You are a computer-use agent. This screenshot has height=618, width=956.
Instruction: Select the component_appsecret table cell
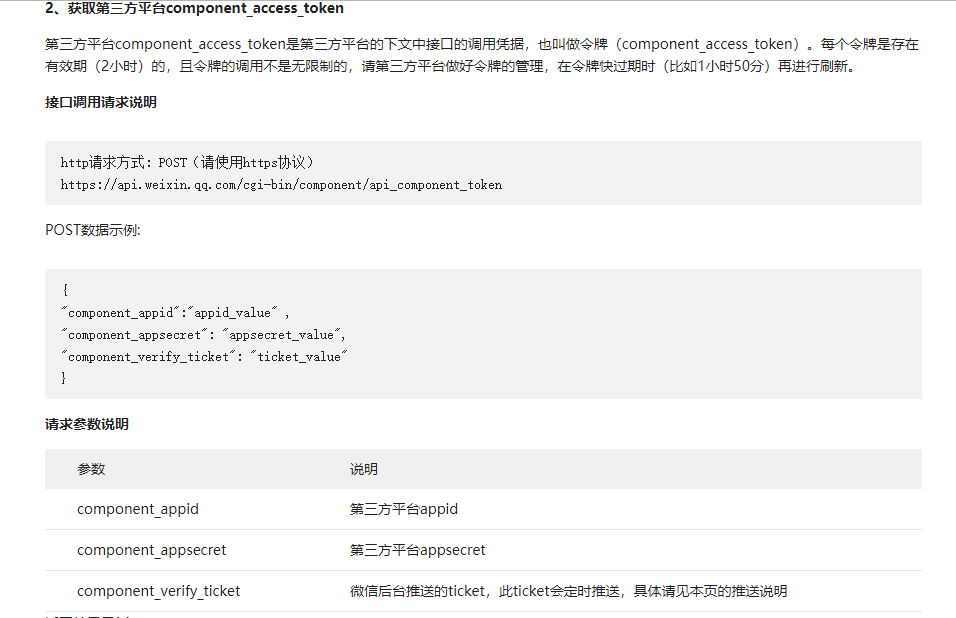(x=151, y=550)
